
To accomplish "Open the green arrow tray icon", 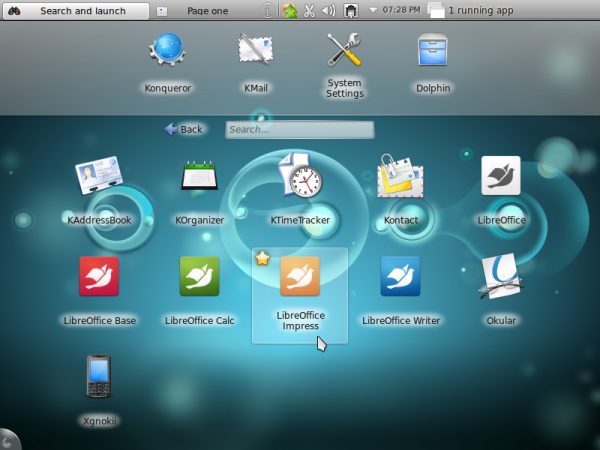I will pos(290,11).
